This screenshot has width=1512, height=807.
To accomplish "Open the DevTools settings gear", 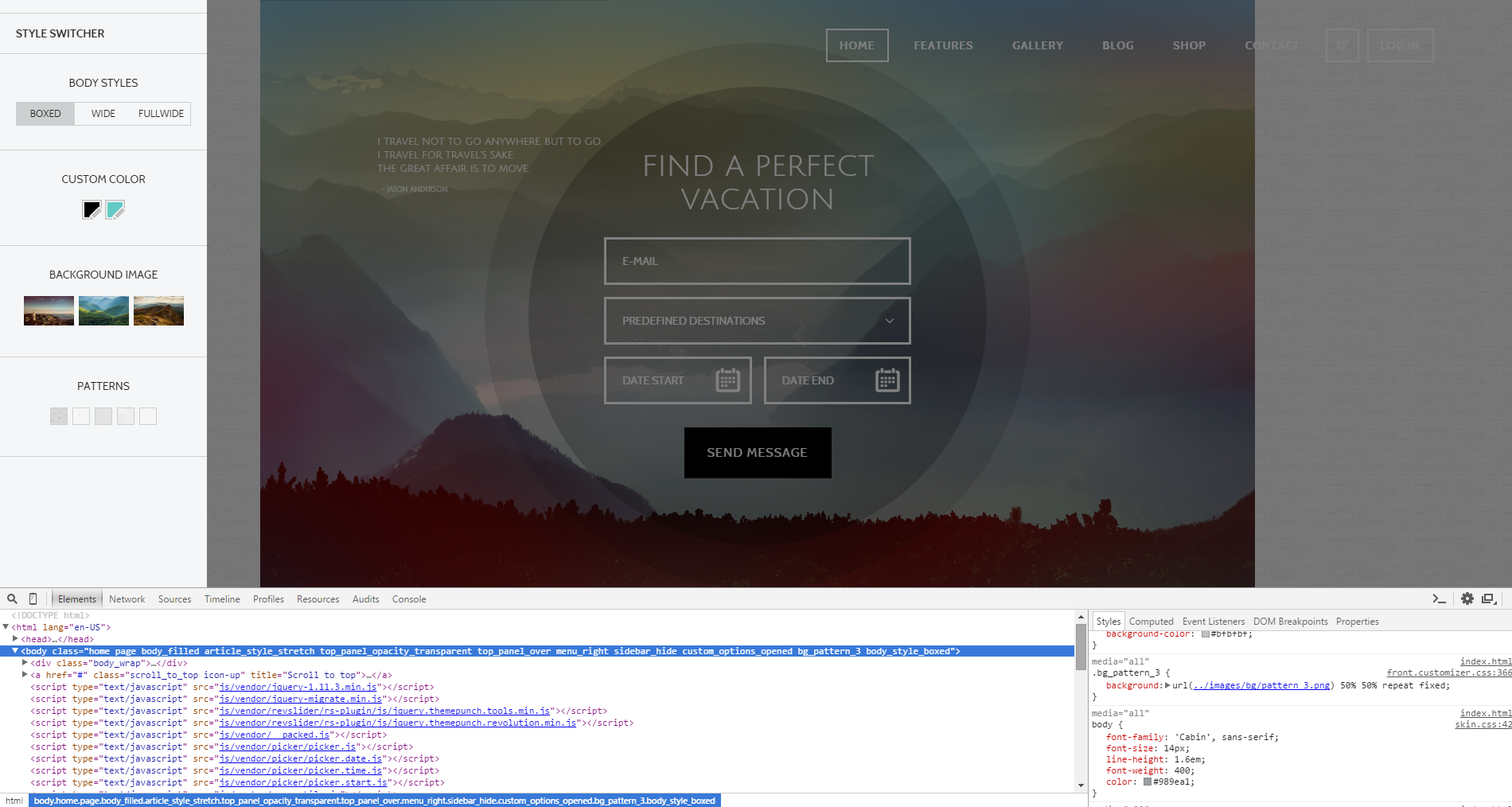I will [x=1467, y=599].
